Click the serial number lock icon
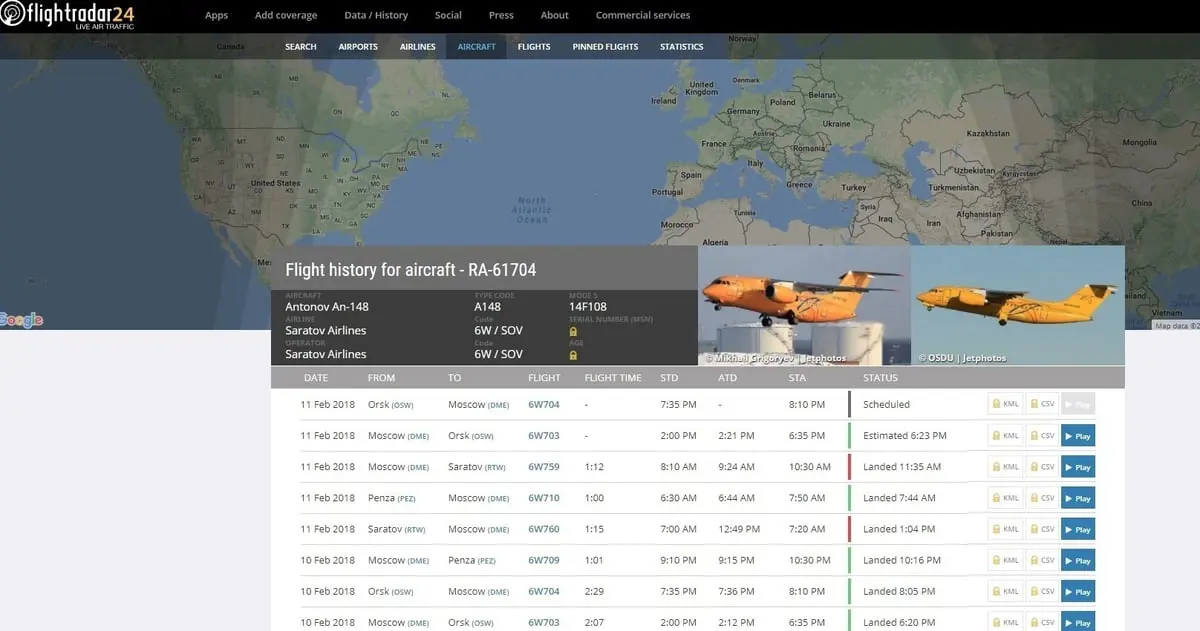The width and height of the screenshot is (1200, 631). [x=573, y=330]
